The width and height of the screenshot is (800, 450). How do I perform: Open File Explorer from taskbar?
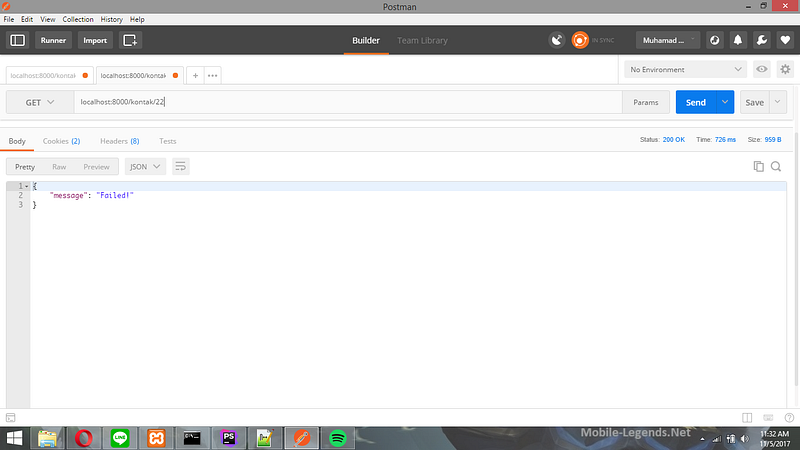47,438
